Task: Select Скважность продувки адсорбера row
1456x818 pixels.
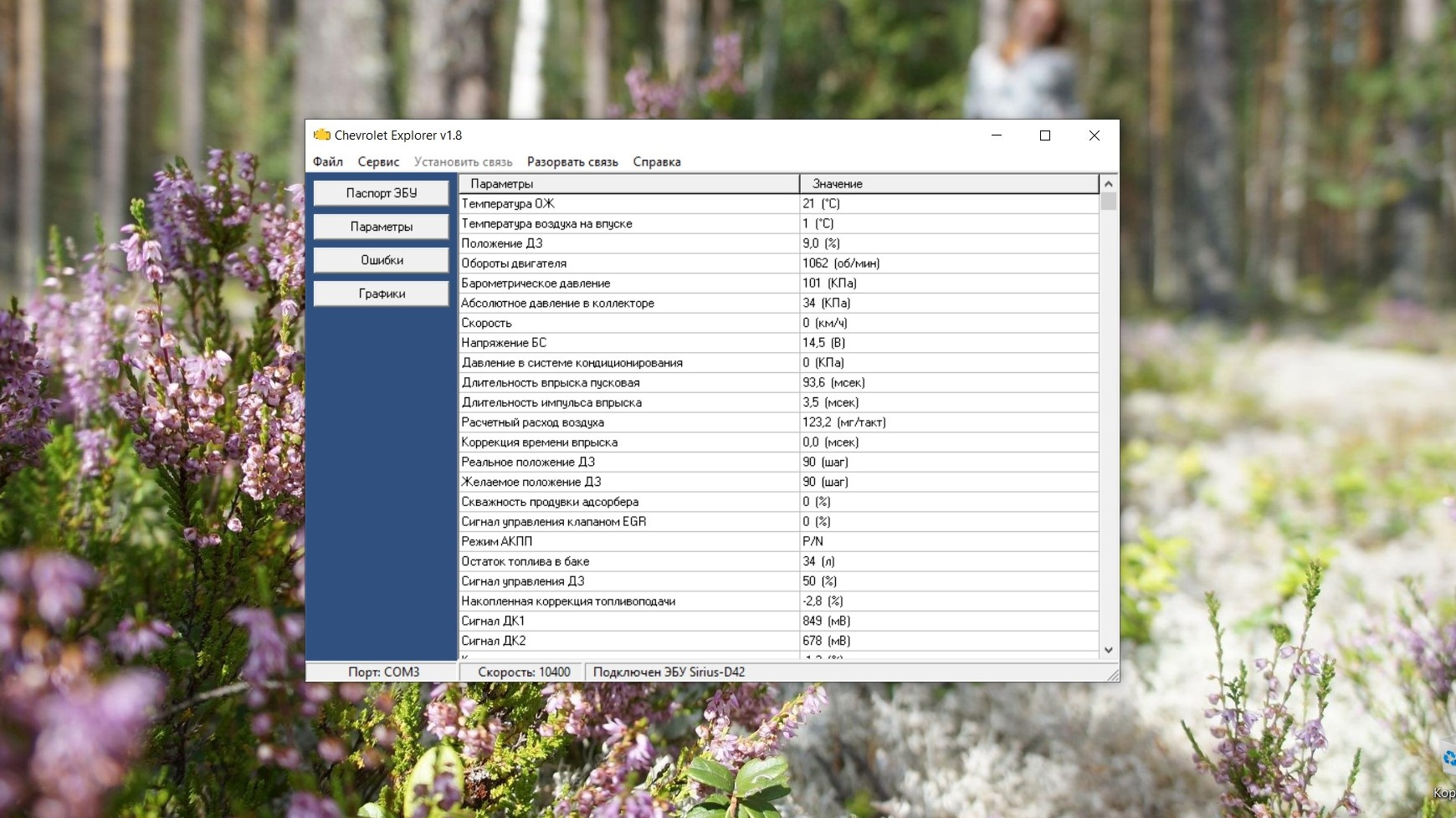Action: [x=779, y=502]
